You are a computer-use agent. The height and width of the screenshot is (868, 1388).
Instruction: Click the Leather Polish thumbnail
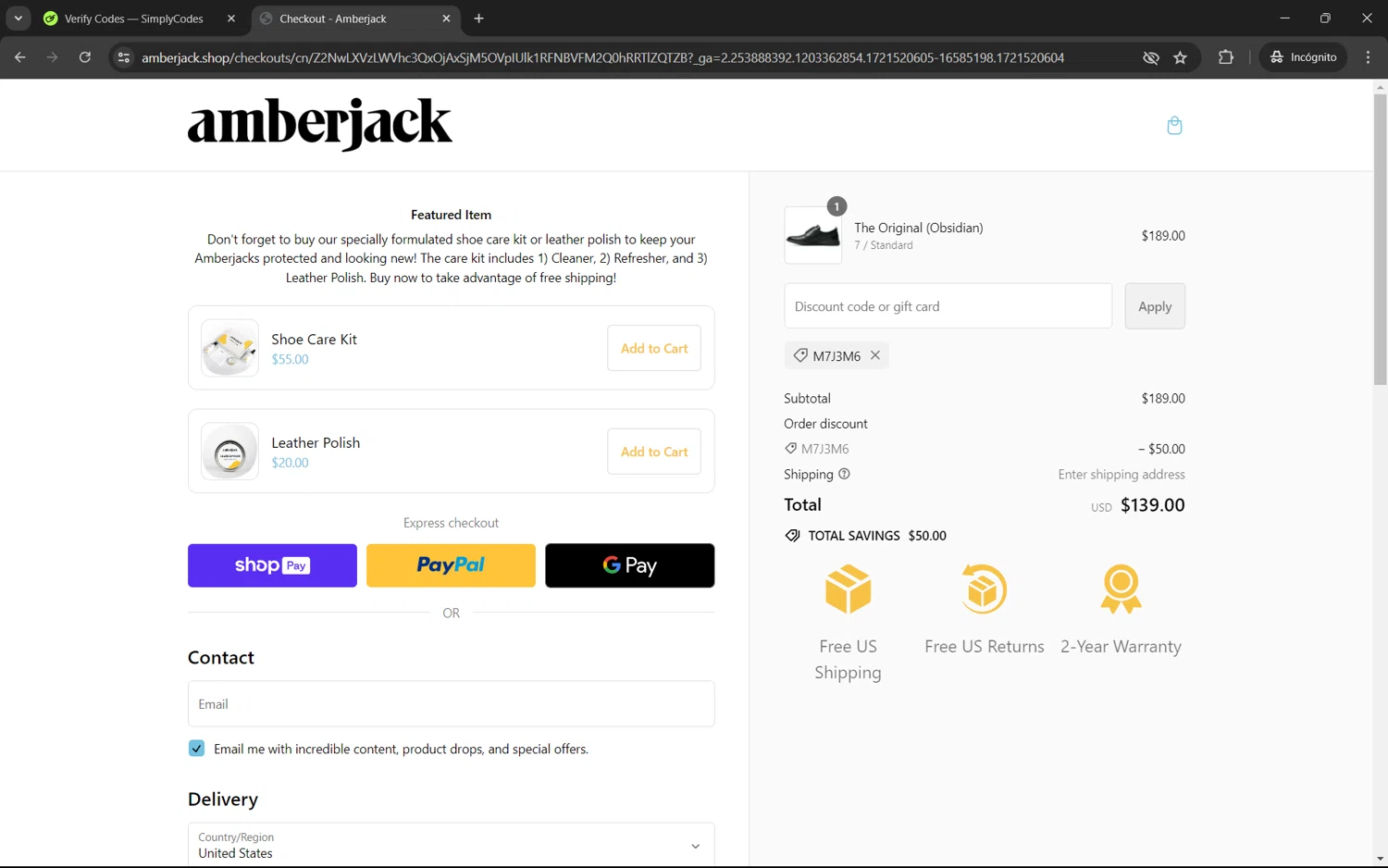(x=229, y=452)
